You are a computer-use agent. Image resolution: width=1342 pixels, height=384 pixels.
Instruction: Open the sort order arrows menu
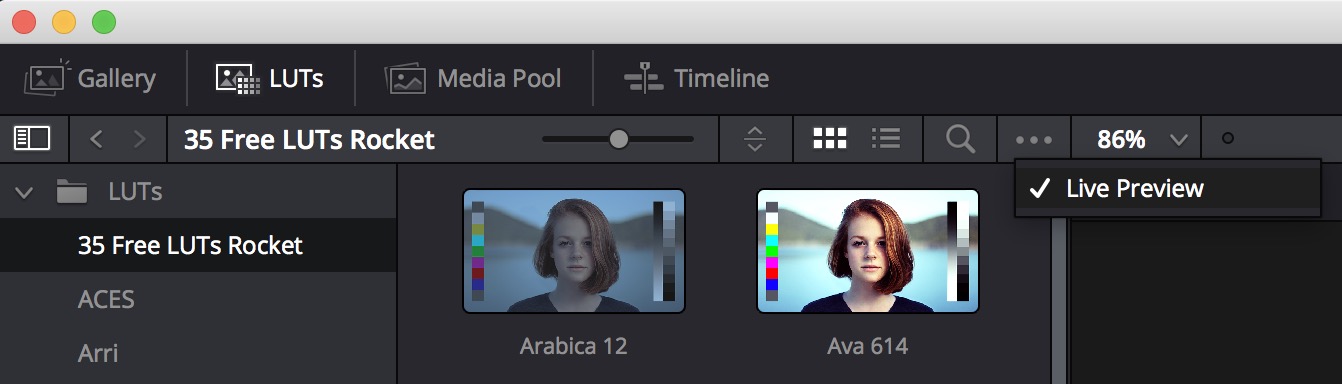(x=755, y=139)
